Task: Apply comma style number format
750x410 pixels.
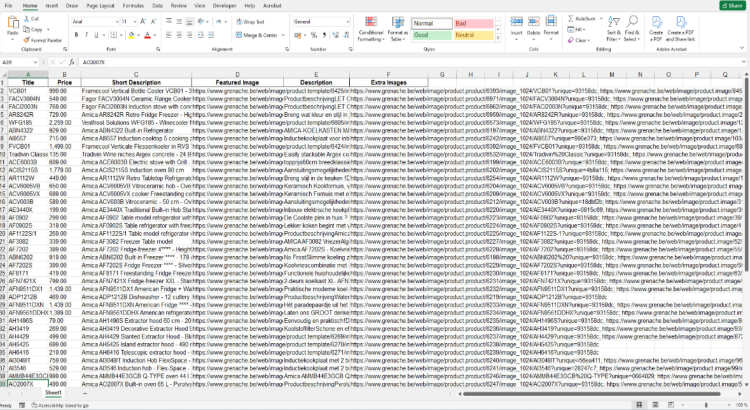Action: (x=324, y=35)
